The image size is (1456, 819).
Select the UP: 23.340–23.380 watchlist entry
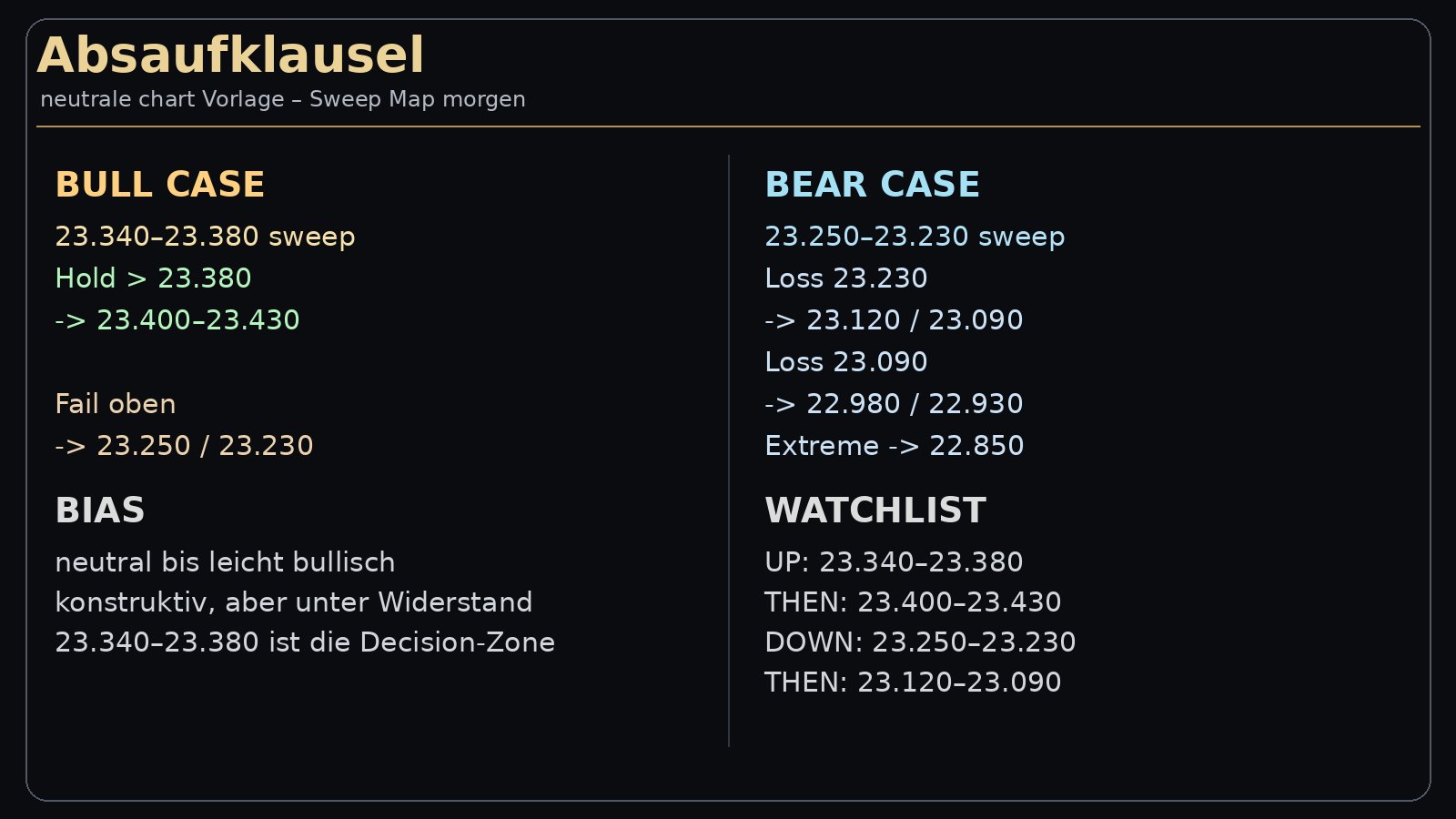(894, 562)
